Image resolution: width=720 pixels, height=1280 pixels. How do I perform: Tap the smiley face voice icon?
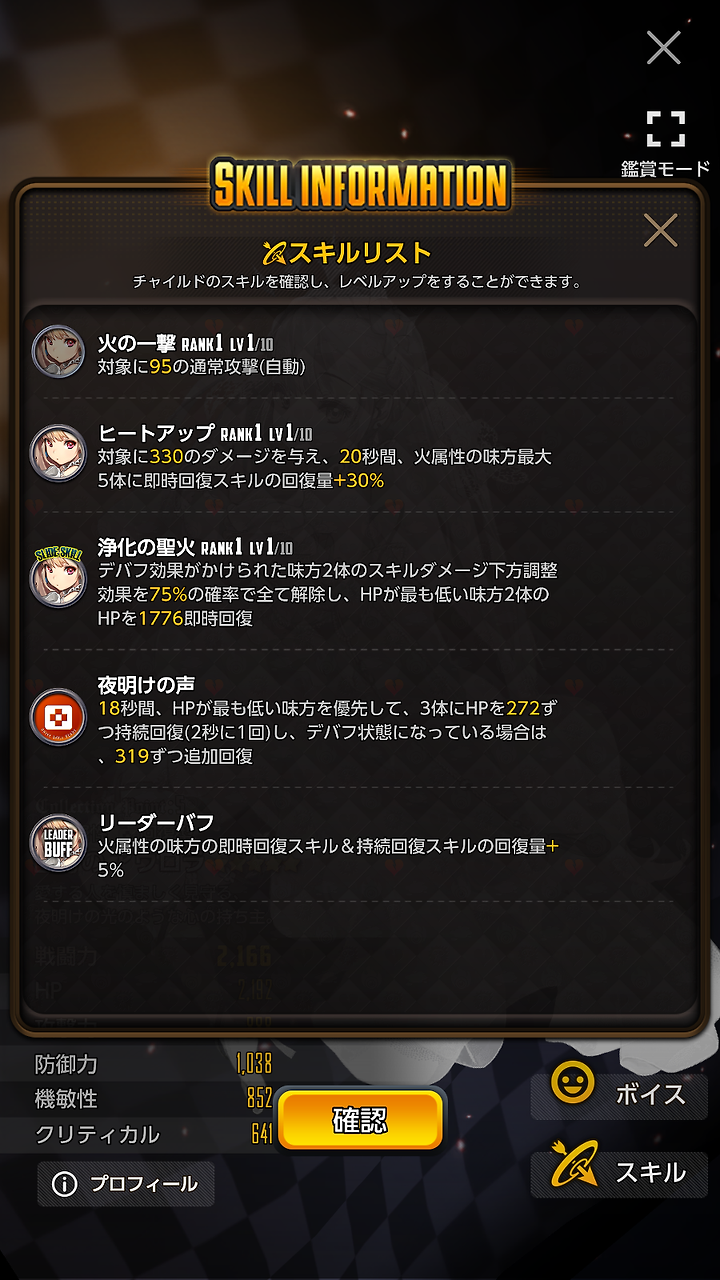click(573, 1083)
